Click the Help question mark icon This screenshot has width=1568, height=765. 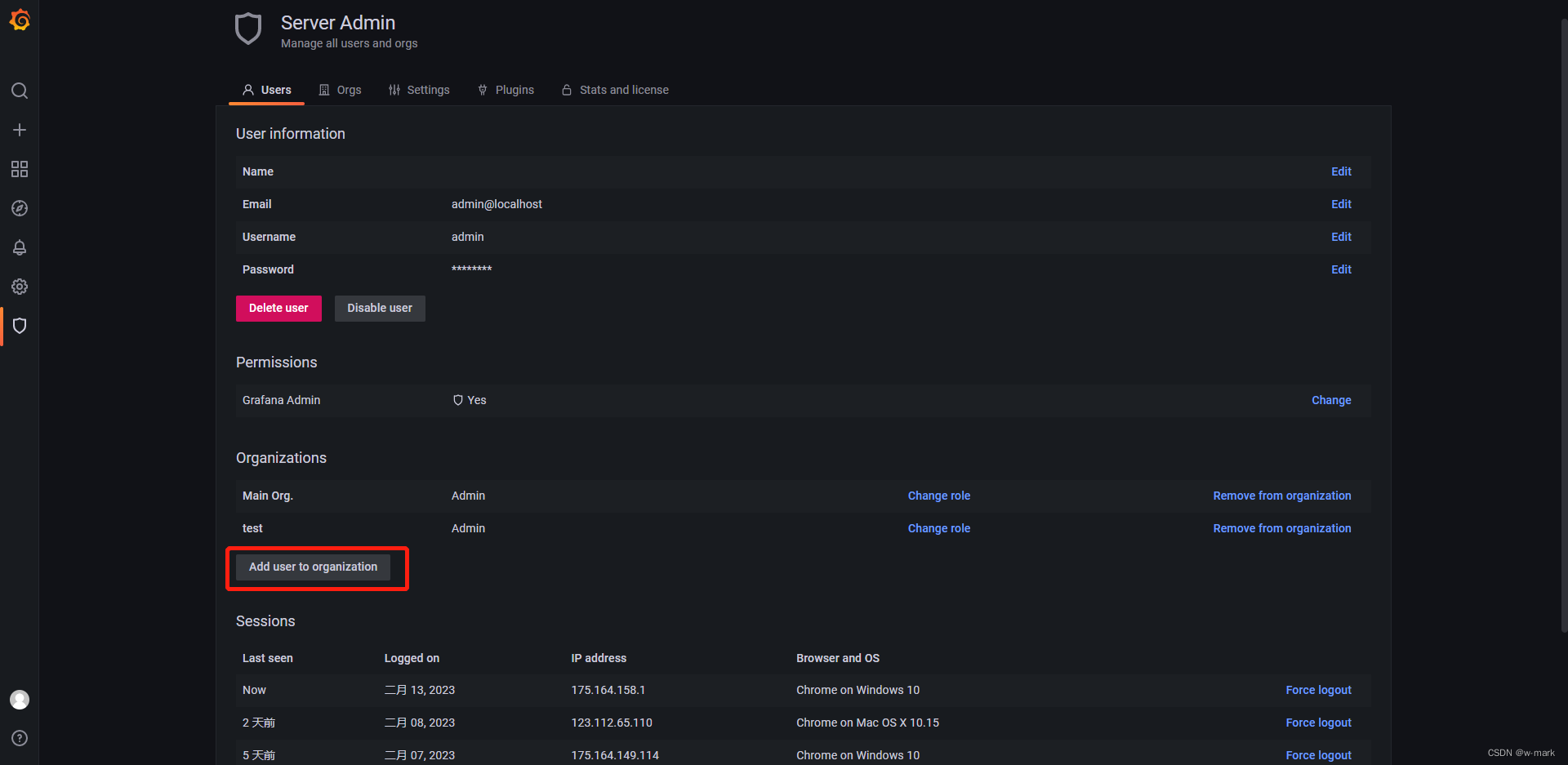pyautogui.click(x=20, y=738)
